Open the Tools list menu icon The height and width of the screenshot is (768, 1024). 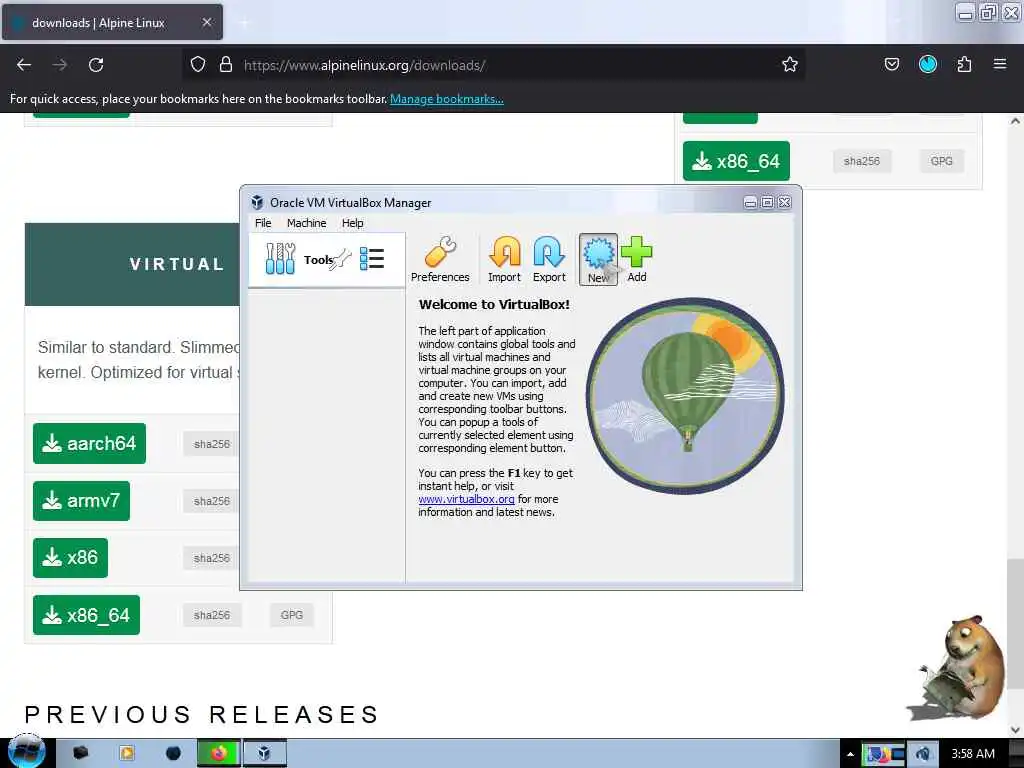[x=372, y=259]
